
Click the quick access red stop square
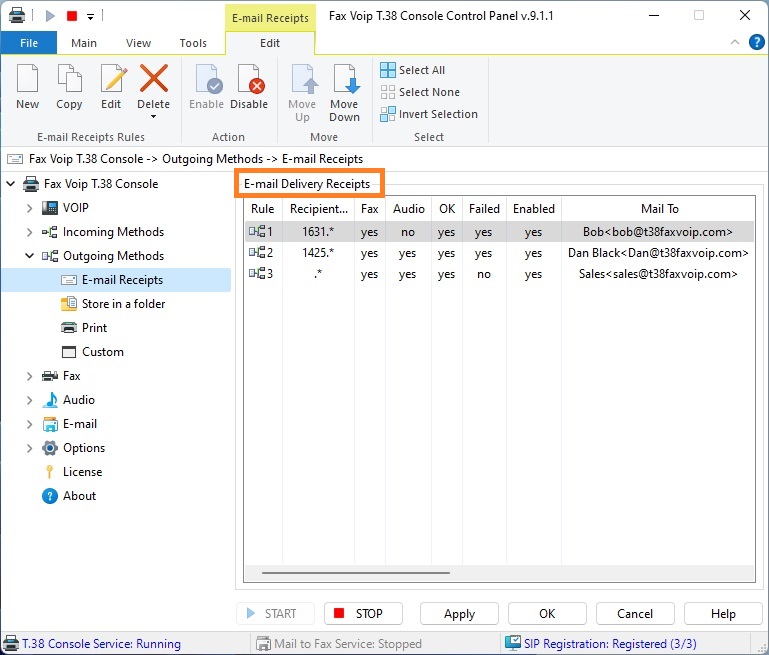tap(72, 16)
